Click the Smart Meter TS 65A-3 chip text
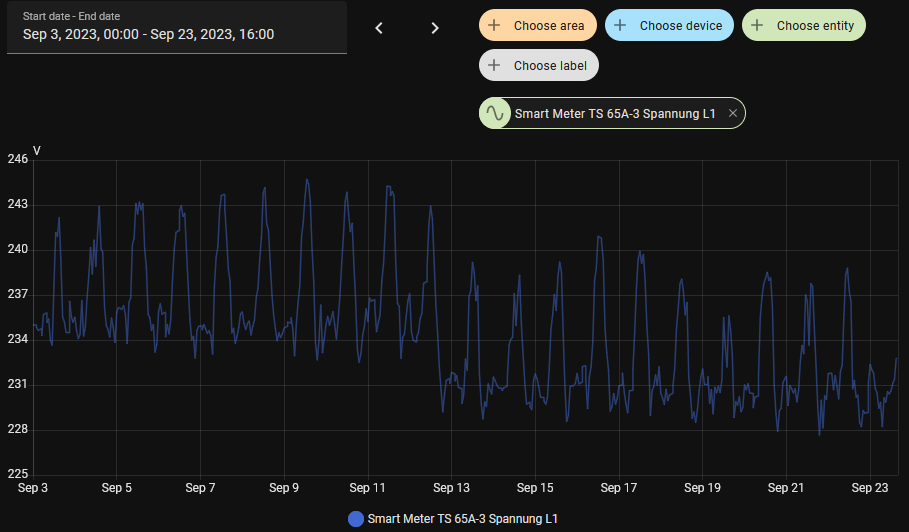 (615, 114)
